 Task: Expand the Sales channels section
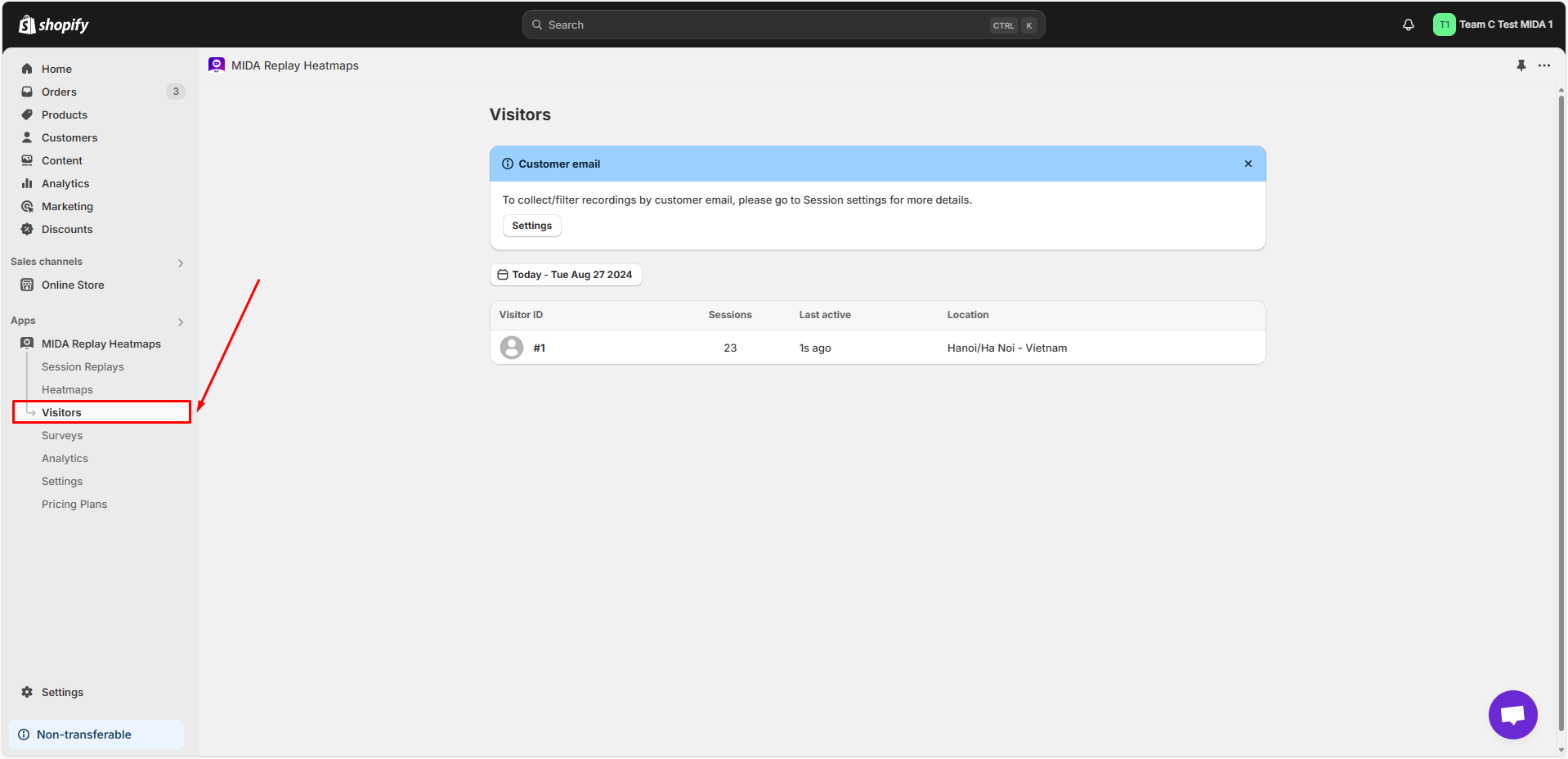click(181, 263)
